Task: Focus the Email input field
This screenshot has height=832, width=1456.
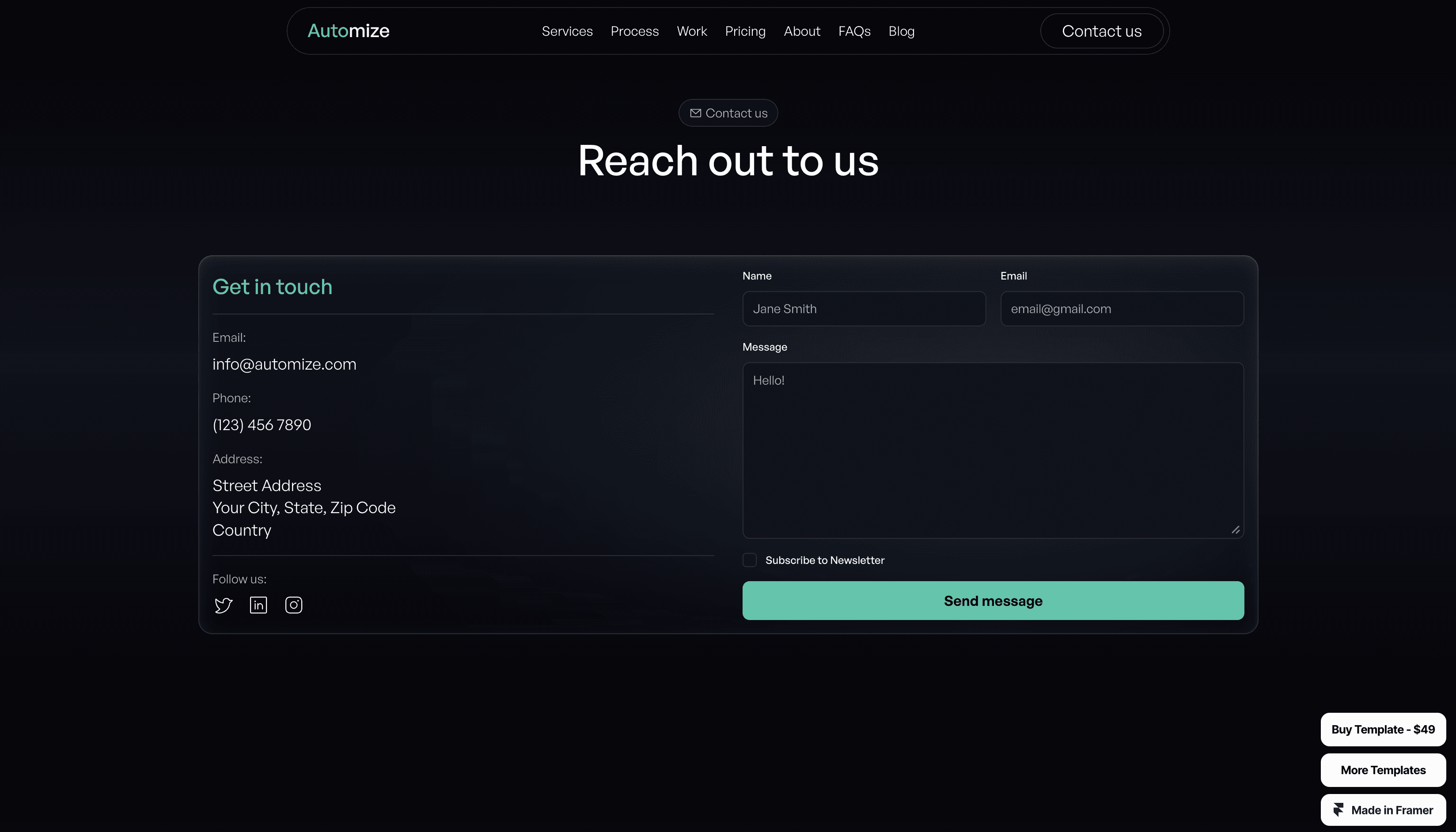Action: pos(1122,309)
